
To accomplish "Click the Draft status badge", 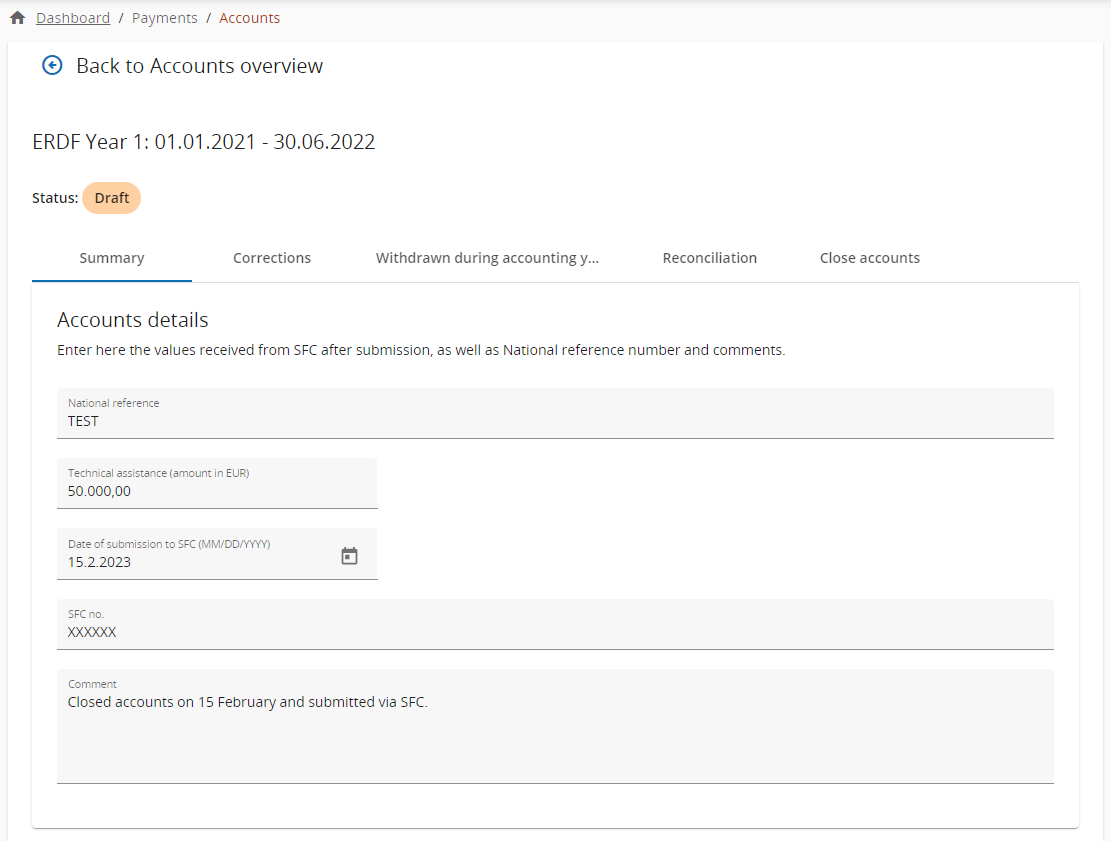I will [111, 198].
